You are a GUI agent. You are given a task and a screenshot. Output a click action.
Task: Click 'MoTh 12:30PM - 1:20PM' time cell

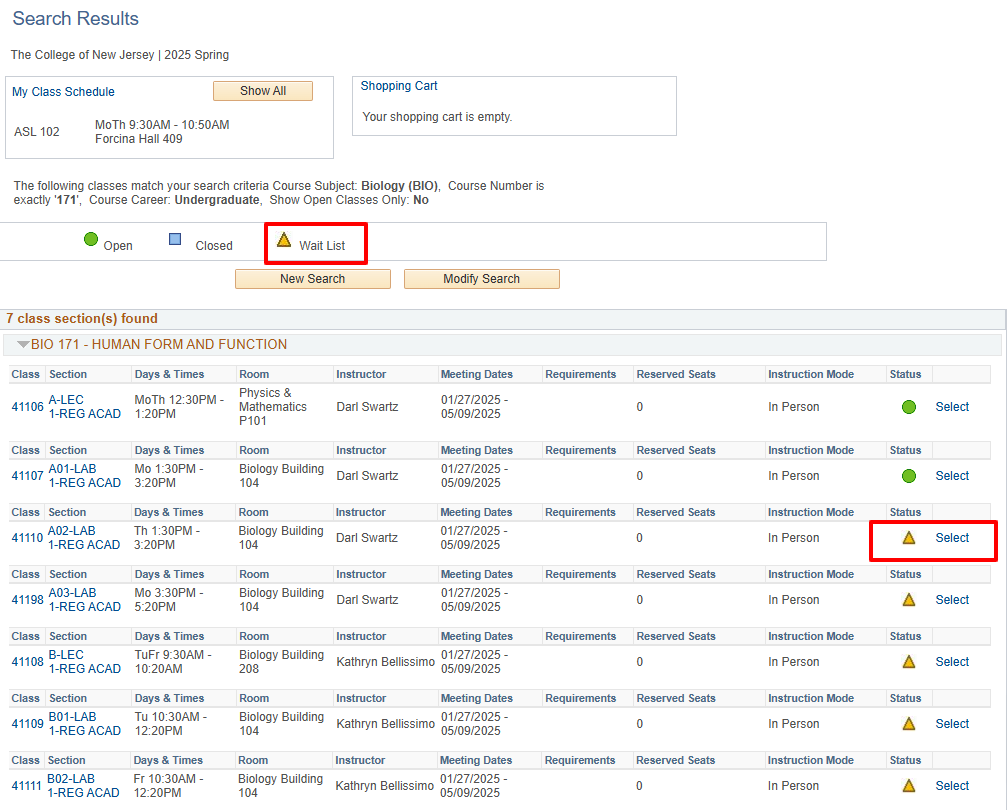pos(179,407)
